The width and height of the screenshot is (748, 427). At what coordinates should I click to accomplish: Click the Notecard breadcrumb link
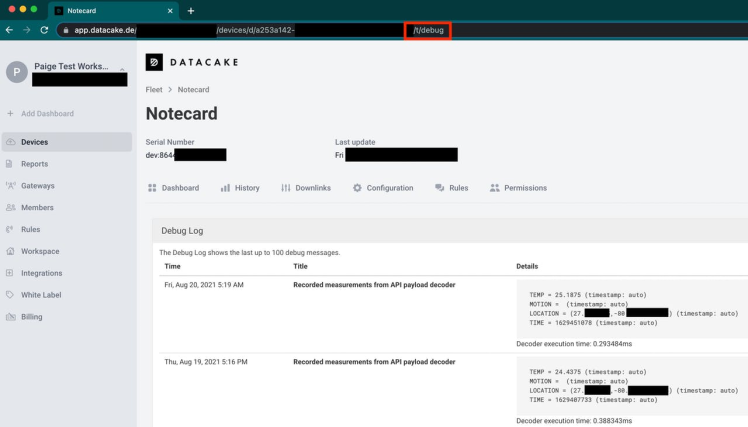(x=193, y=90)
